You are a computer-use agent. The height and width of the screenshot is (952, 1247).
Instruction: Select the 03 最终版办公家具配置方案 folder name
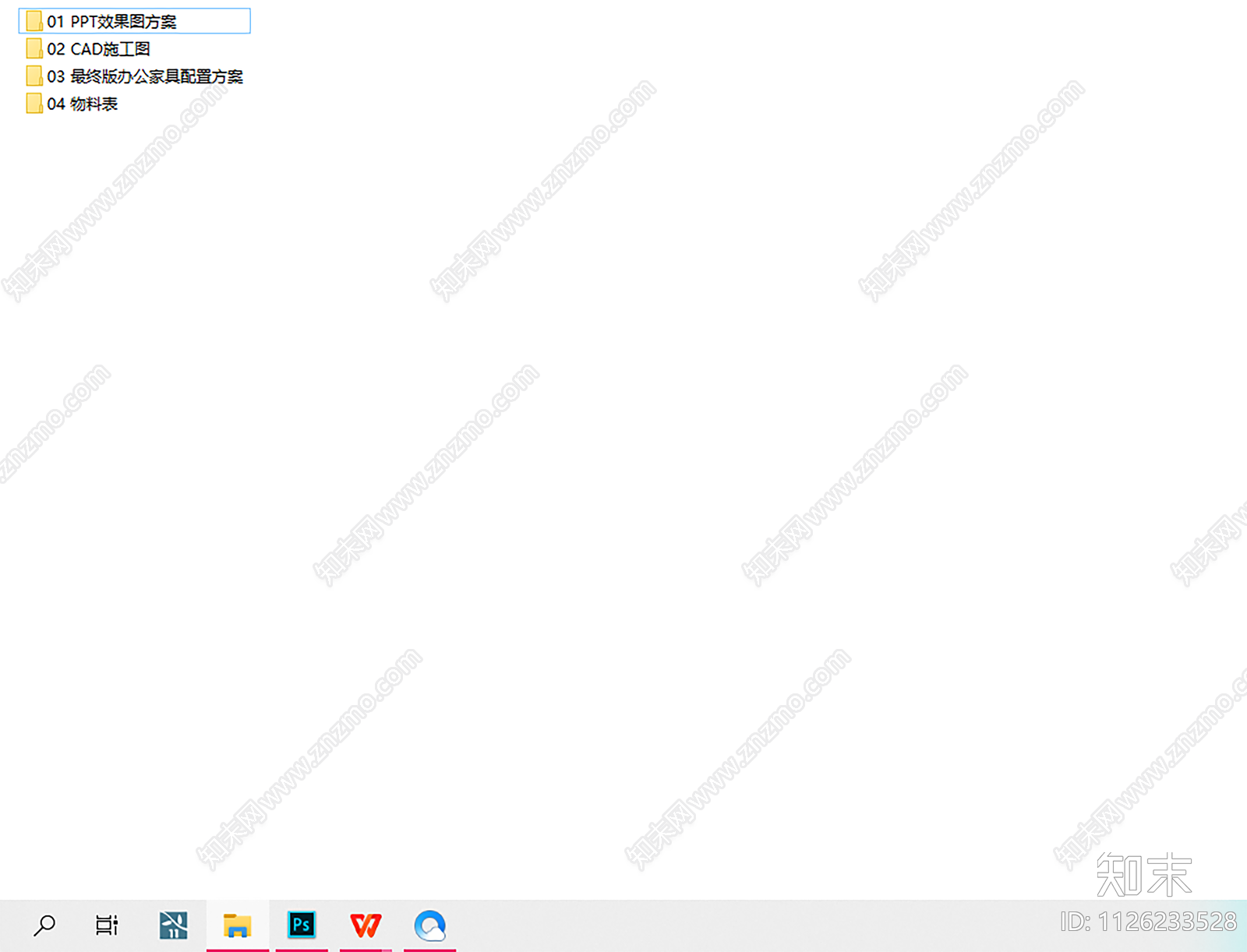click(x=145, y=76)
